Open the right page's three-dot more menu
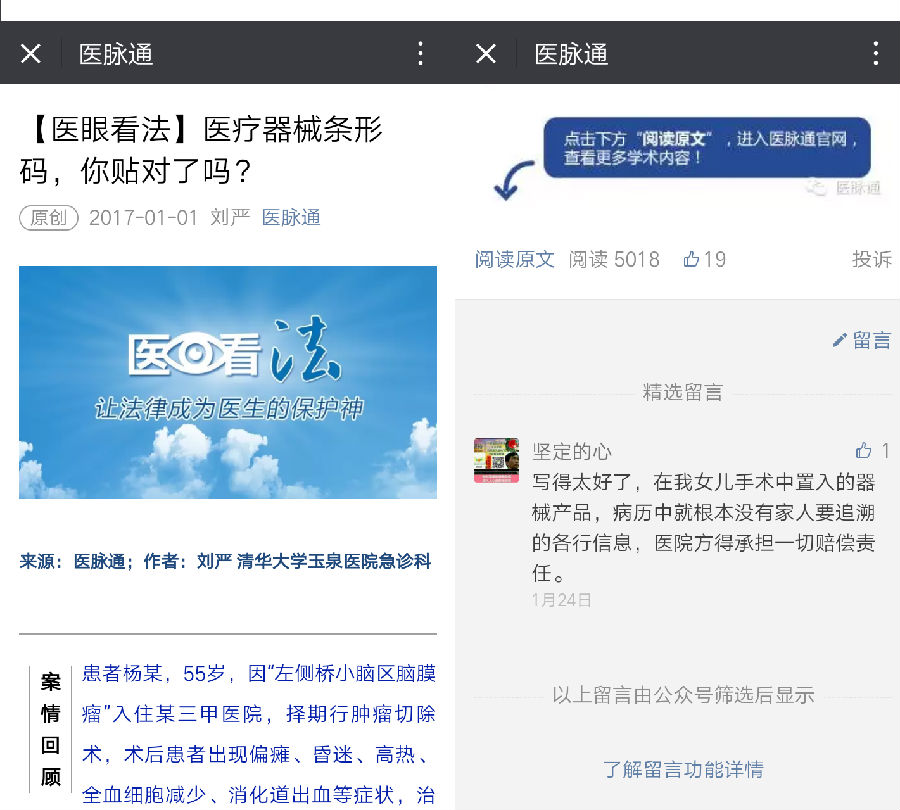This screenshot has height=810, width=900. coord(876,54)
